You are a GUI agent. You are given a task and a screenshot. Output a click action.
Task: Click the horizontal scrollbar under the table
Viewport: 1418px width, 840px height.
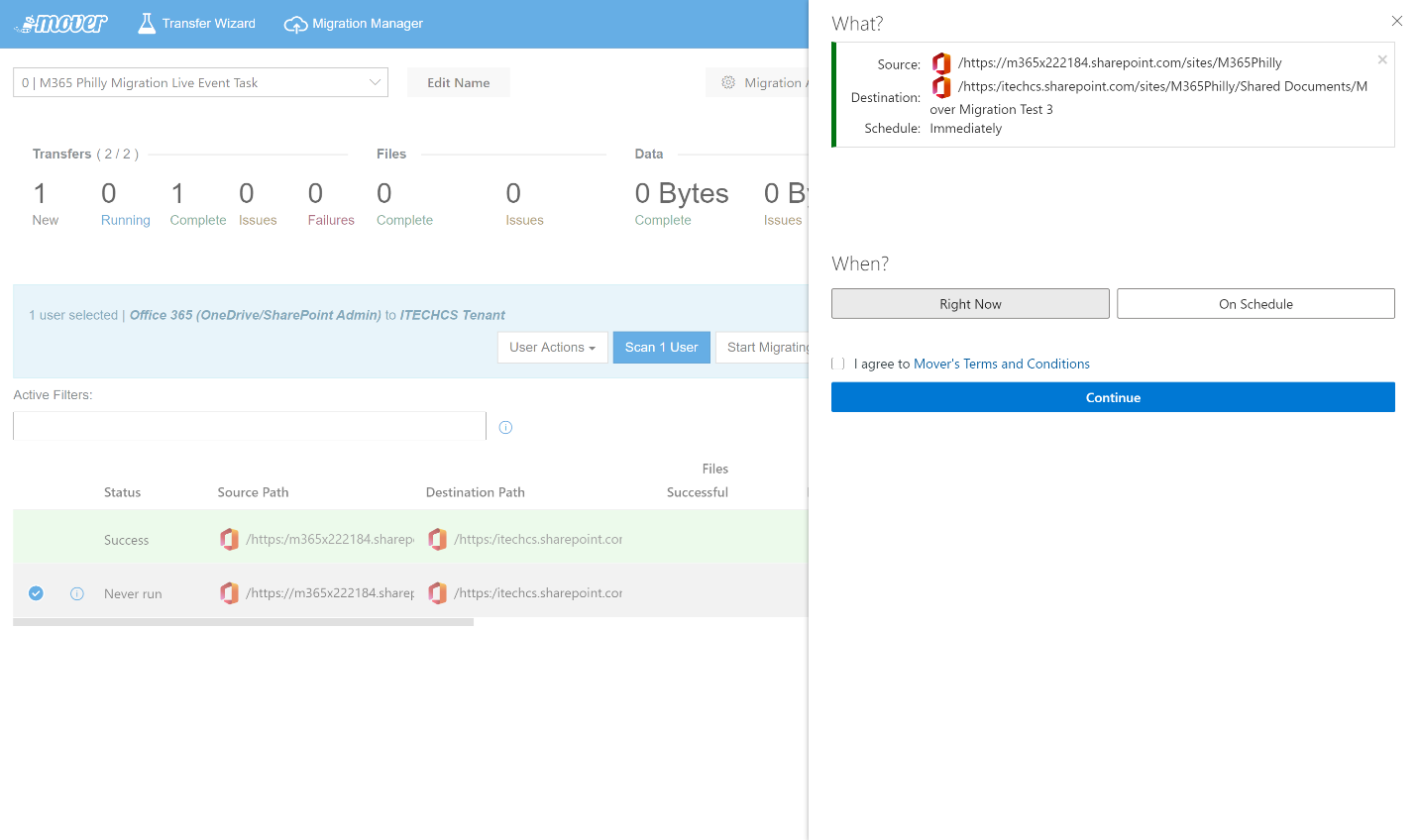point(243,622)
